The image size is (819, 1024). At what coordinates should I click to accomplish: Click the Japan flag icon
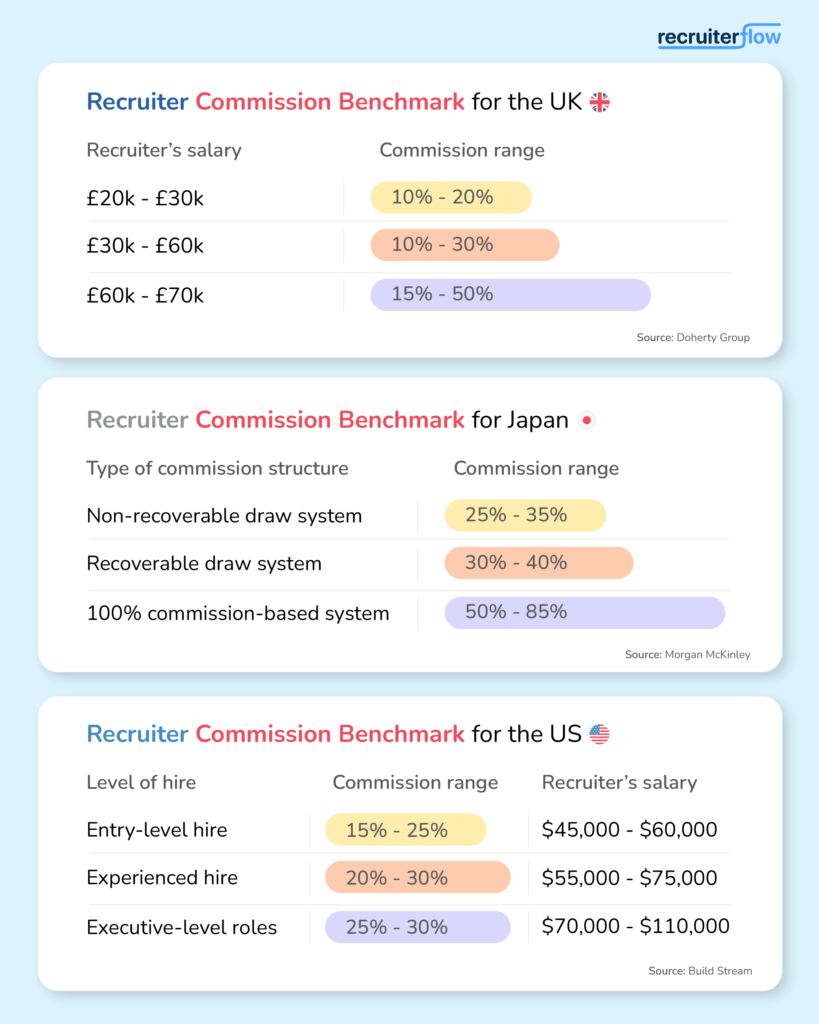(x=586, y=420)
